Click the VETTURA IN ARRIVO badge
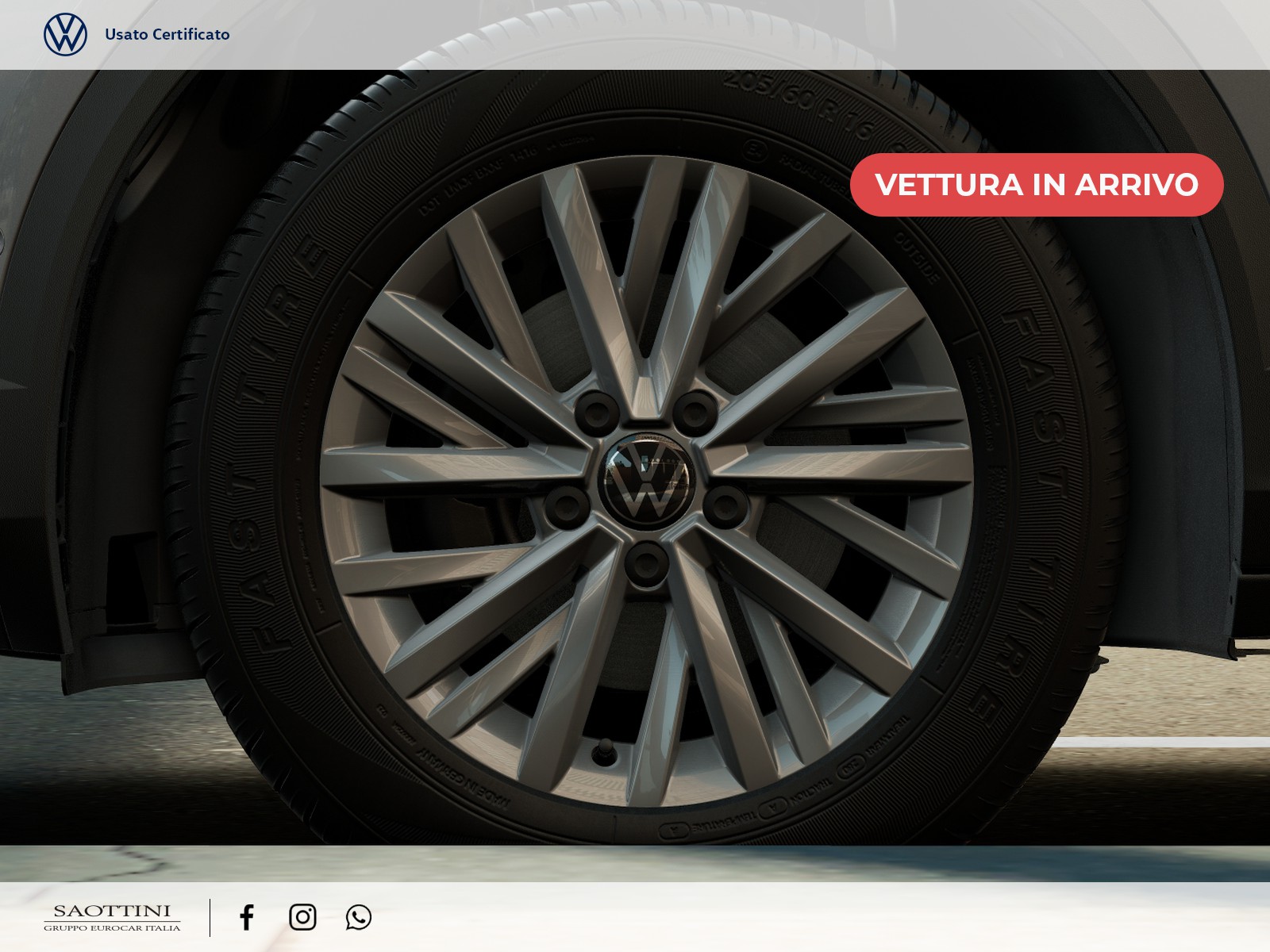 (x=1037, y=185)
